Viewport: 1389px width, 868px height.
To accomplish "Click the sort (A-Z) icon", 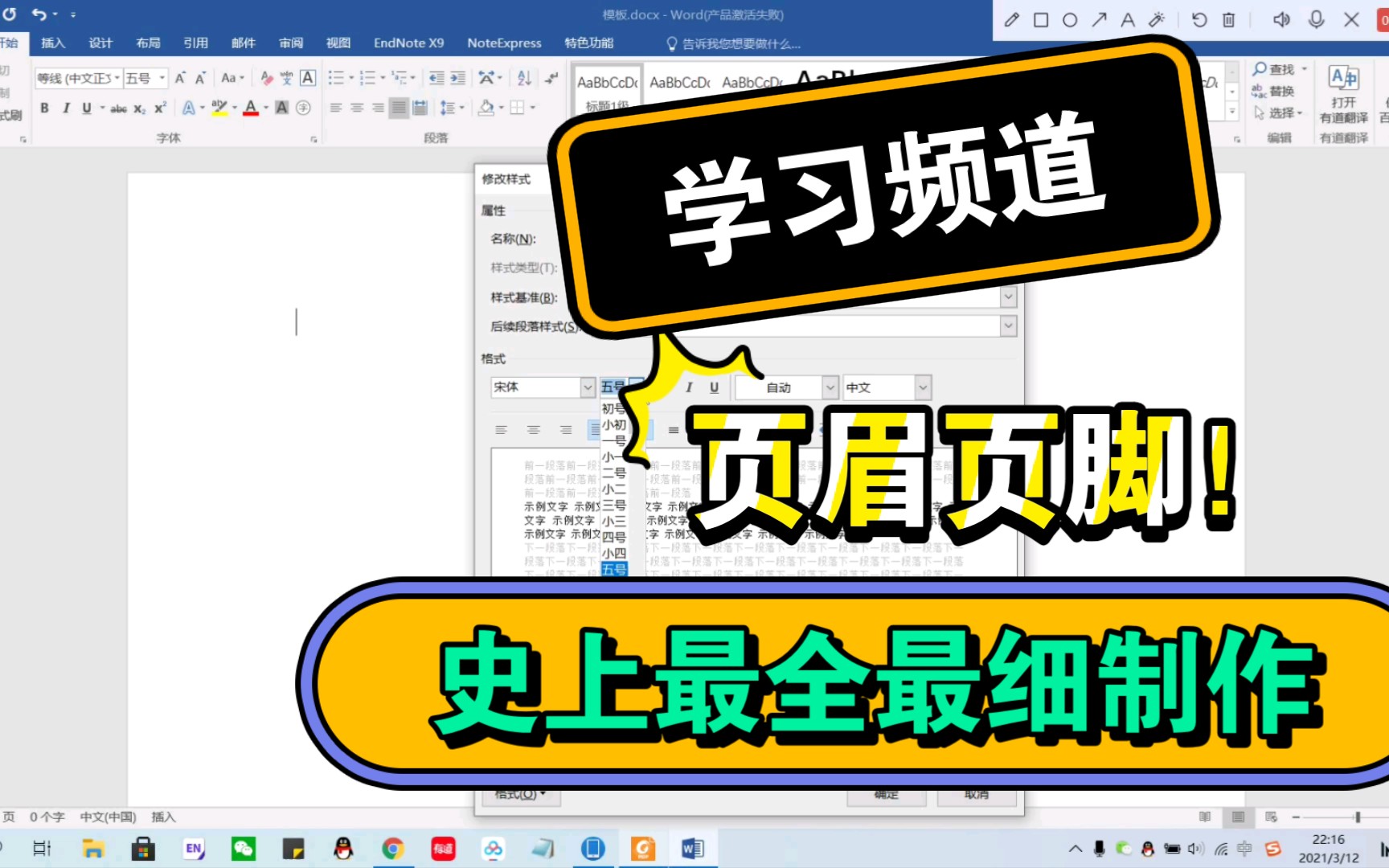I will 524,78.
